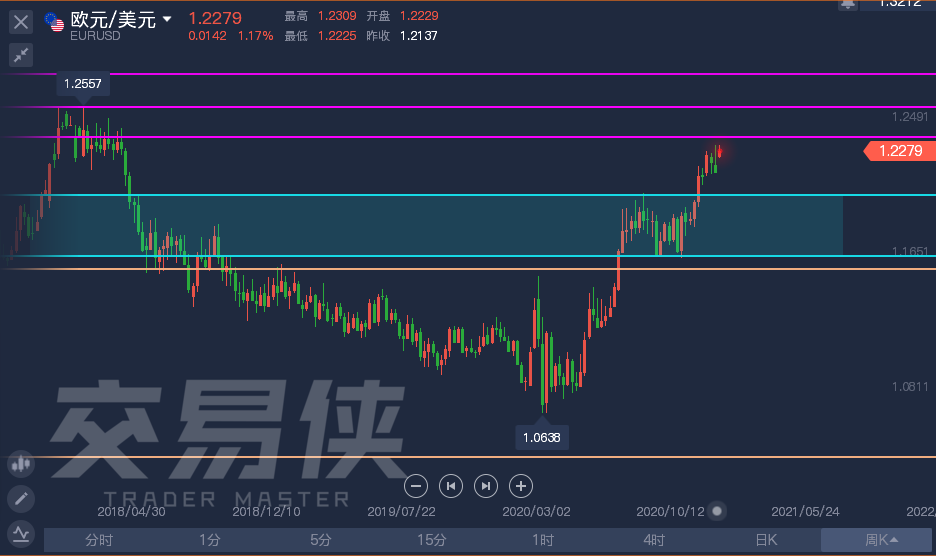
Task: Select the 日K daily candle timeframe
Action: pyautogui.click(x=766, y=540)
